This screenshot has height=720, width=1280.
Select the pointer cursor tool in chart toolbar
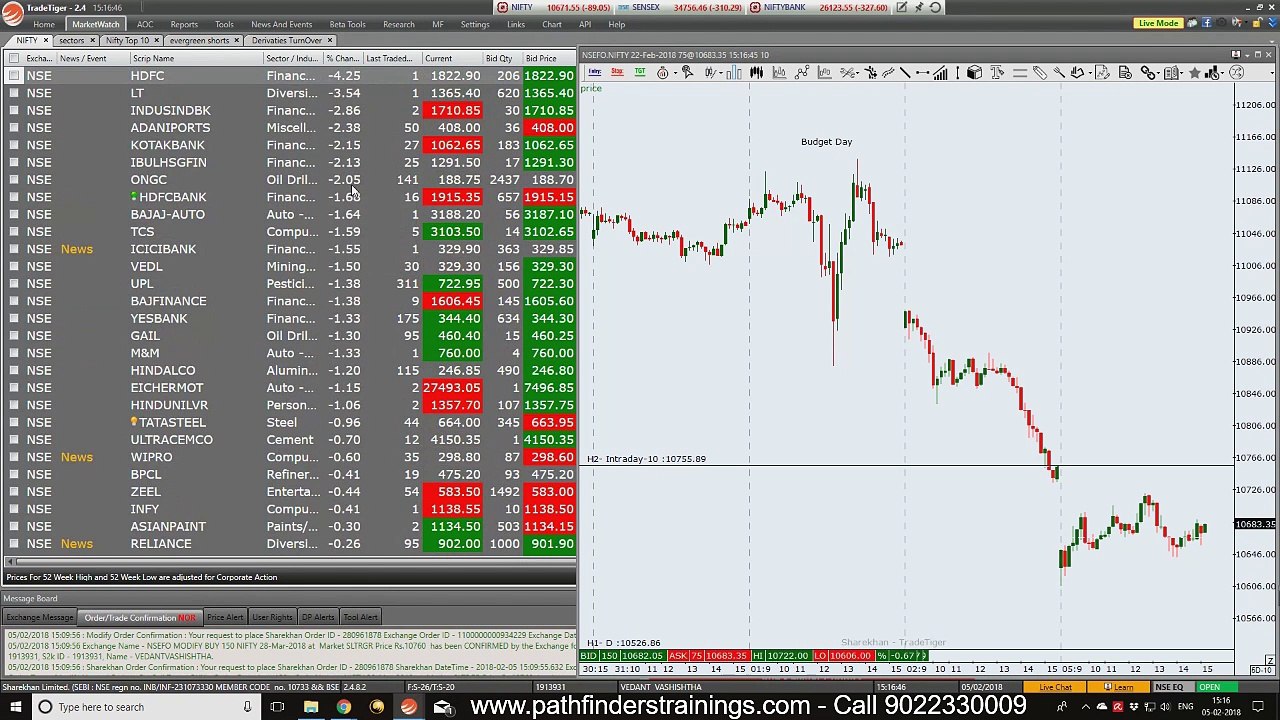[688, 72]
